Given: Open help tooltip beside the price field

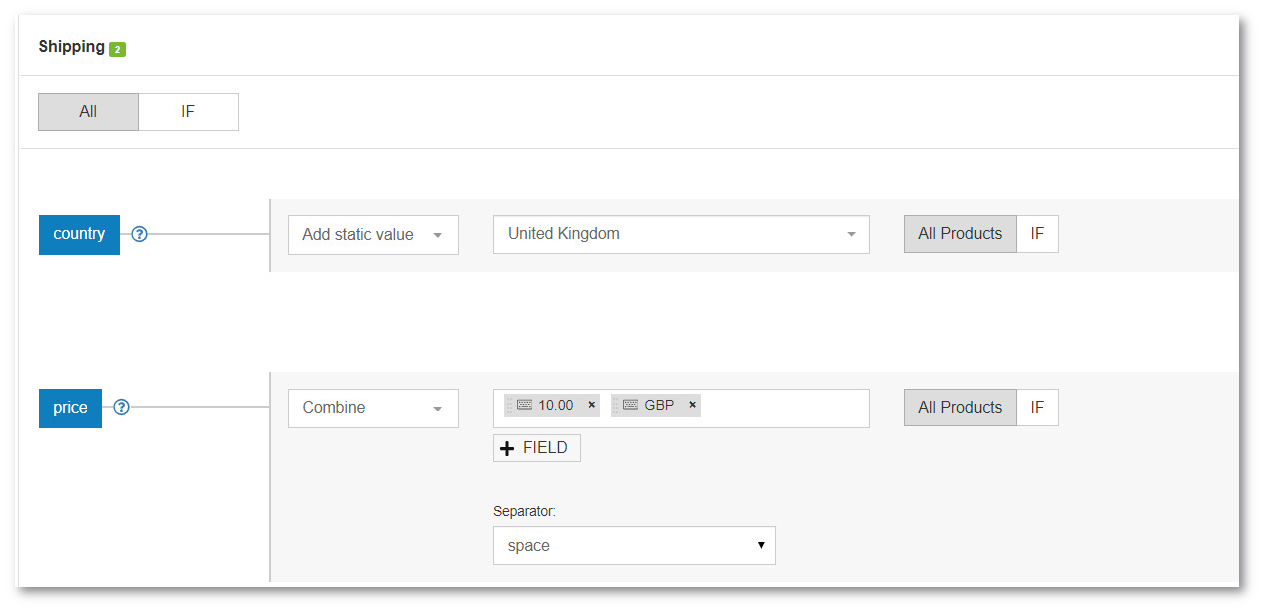Looking at the screenshot, I should [x=121, y=407].
